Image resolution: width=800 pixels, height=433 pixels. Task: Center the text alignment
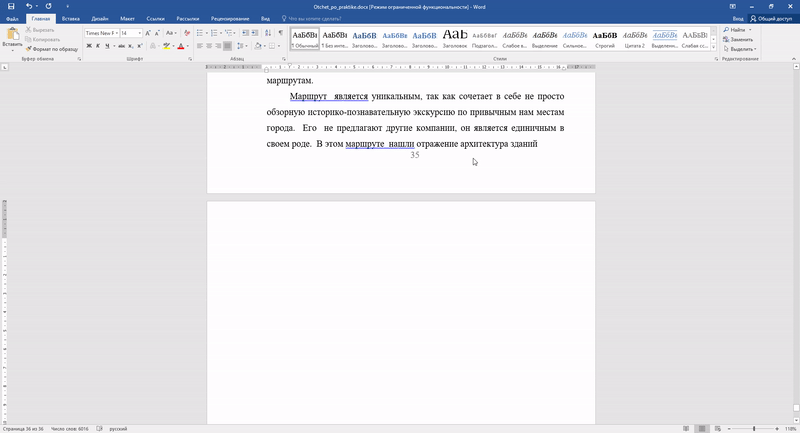209,46
